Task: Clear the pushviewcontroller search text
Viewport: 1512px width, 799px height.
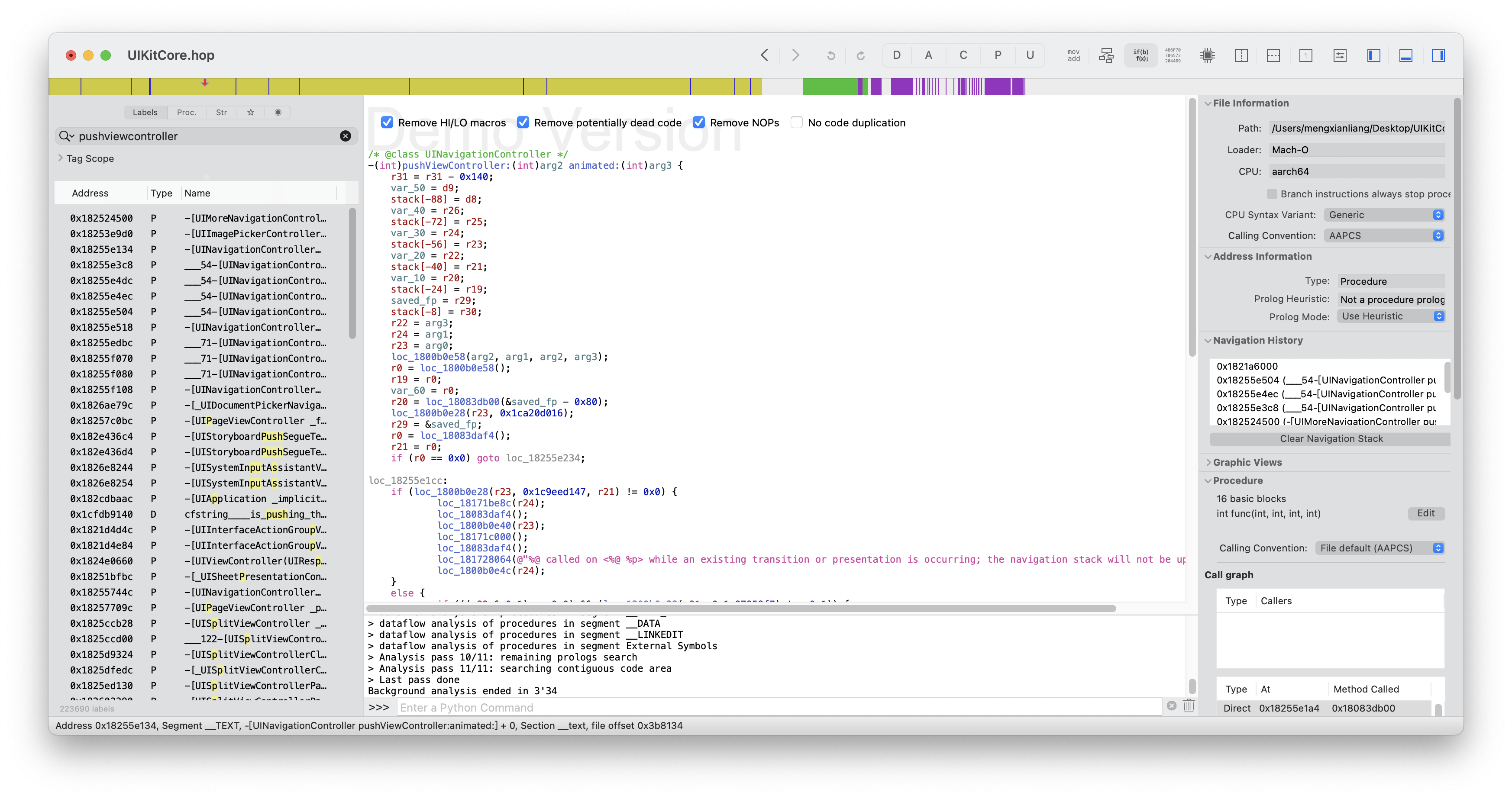Action: 345,136
